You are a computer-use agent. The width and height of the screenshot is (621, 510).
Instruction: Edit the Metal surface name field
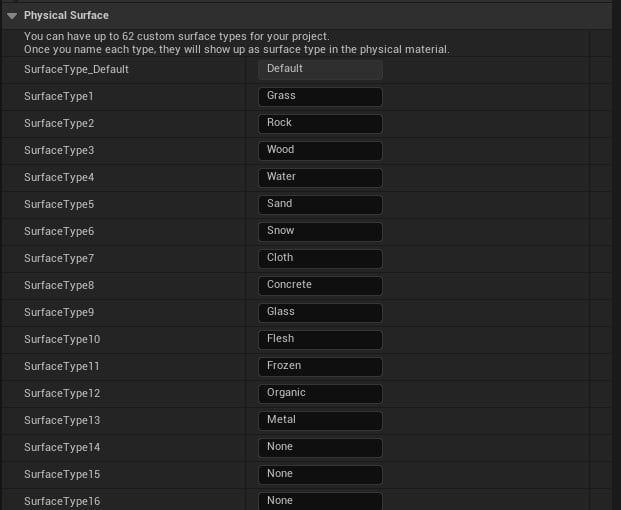pos(320,420)
